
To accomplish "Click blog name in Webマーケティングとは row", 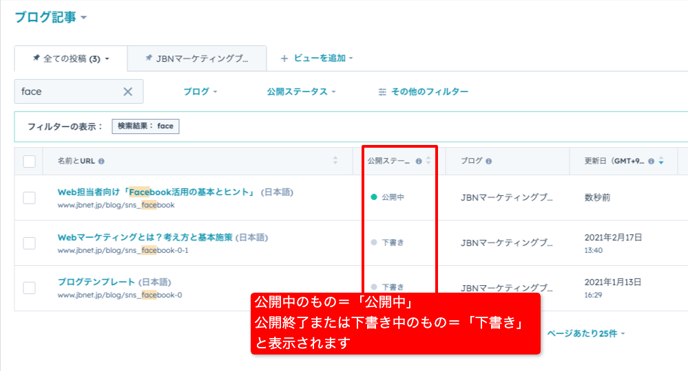I will (507, 243).
